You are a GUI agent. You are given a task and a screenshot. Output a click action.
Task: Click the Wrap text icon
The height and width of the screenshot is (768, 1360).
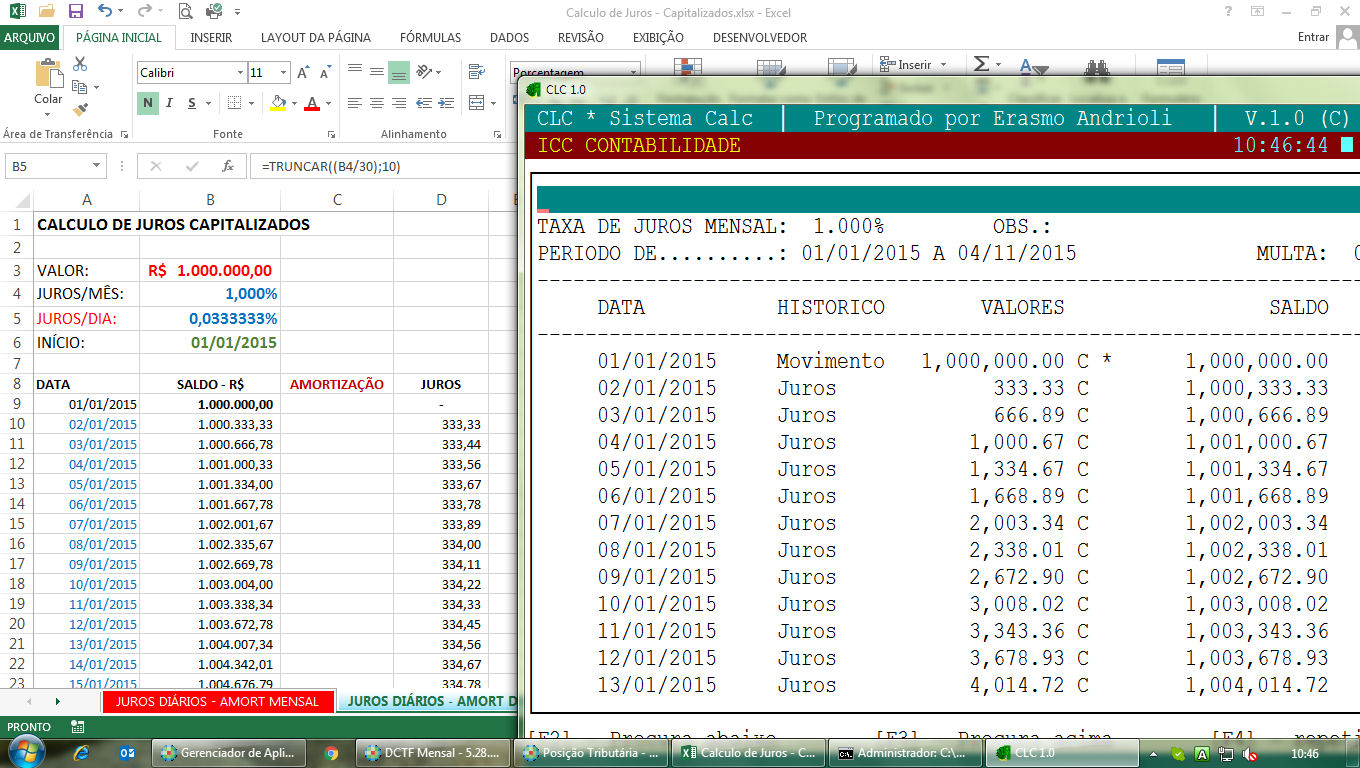point(477,73)
